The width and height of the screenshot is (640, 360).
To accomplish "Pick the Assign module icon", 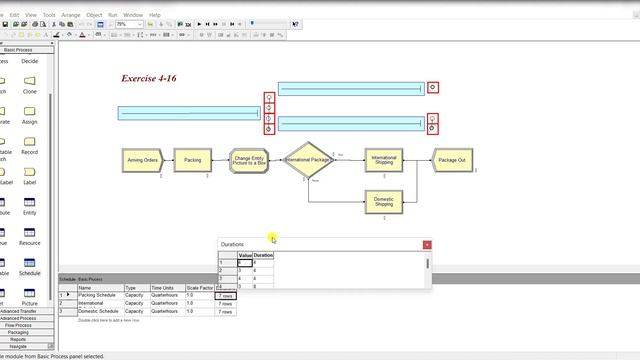I will coord(29,111).
